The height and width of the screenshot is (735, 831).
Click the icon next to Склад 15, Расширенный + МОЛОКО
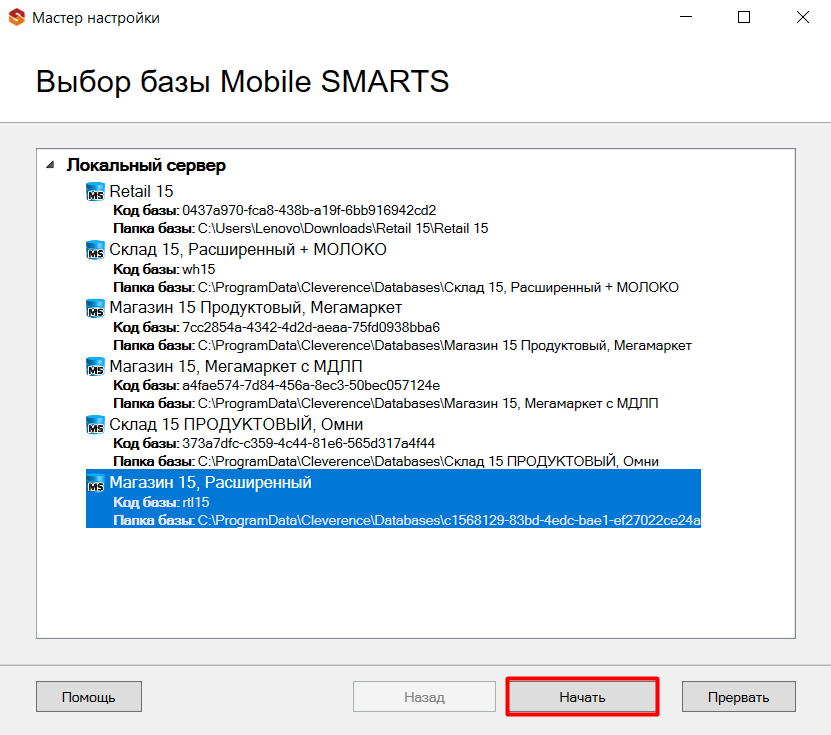95,250
